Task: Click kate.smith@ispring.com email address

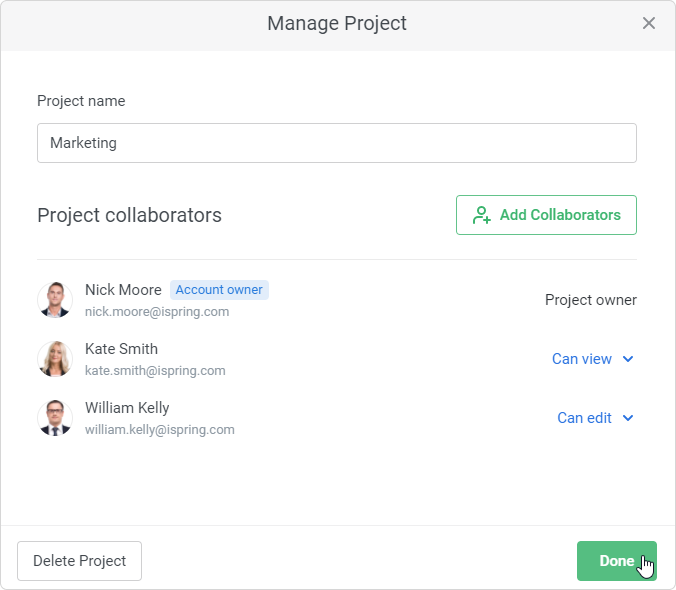Action: 155,371
